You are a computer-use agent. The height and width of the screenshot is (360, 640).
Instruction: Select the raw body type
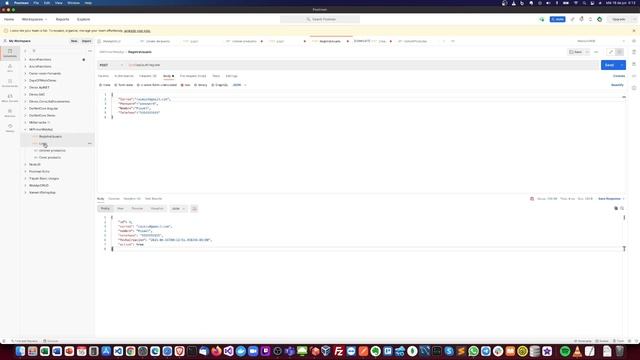[186, 85]
